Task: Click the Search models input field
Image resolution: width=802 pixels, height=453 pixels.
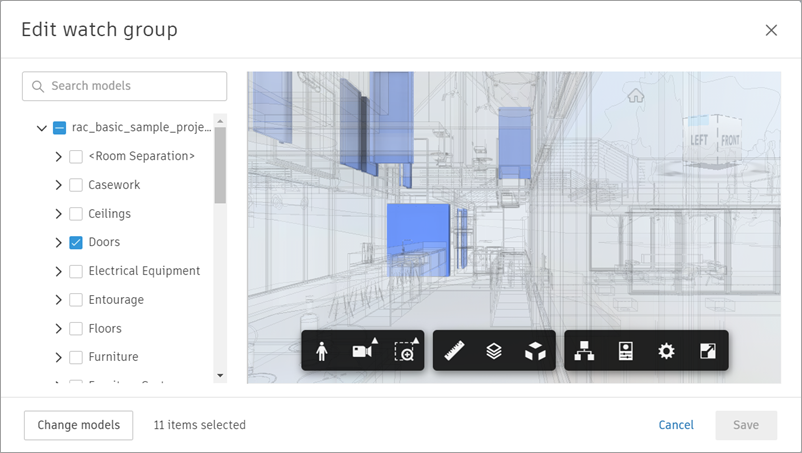Action: pyautogui.click(x=124, y=86)
